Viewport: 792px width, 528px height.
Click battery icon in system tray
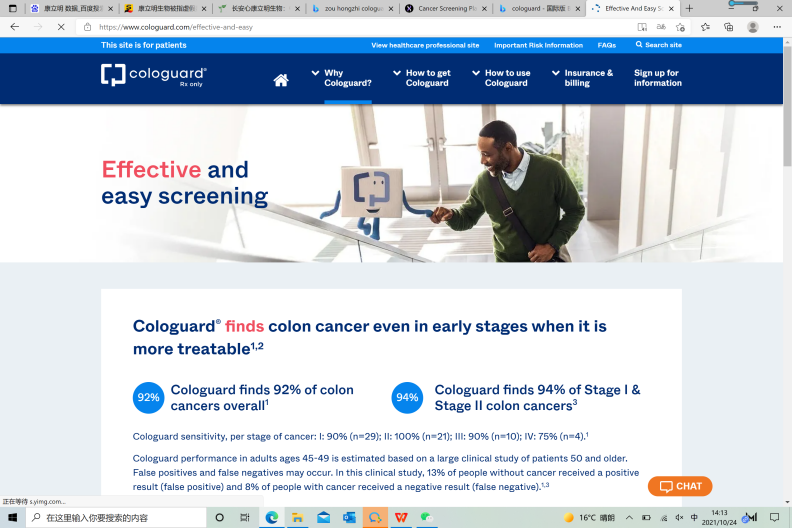point(647,517)
